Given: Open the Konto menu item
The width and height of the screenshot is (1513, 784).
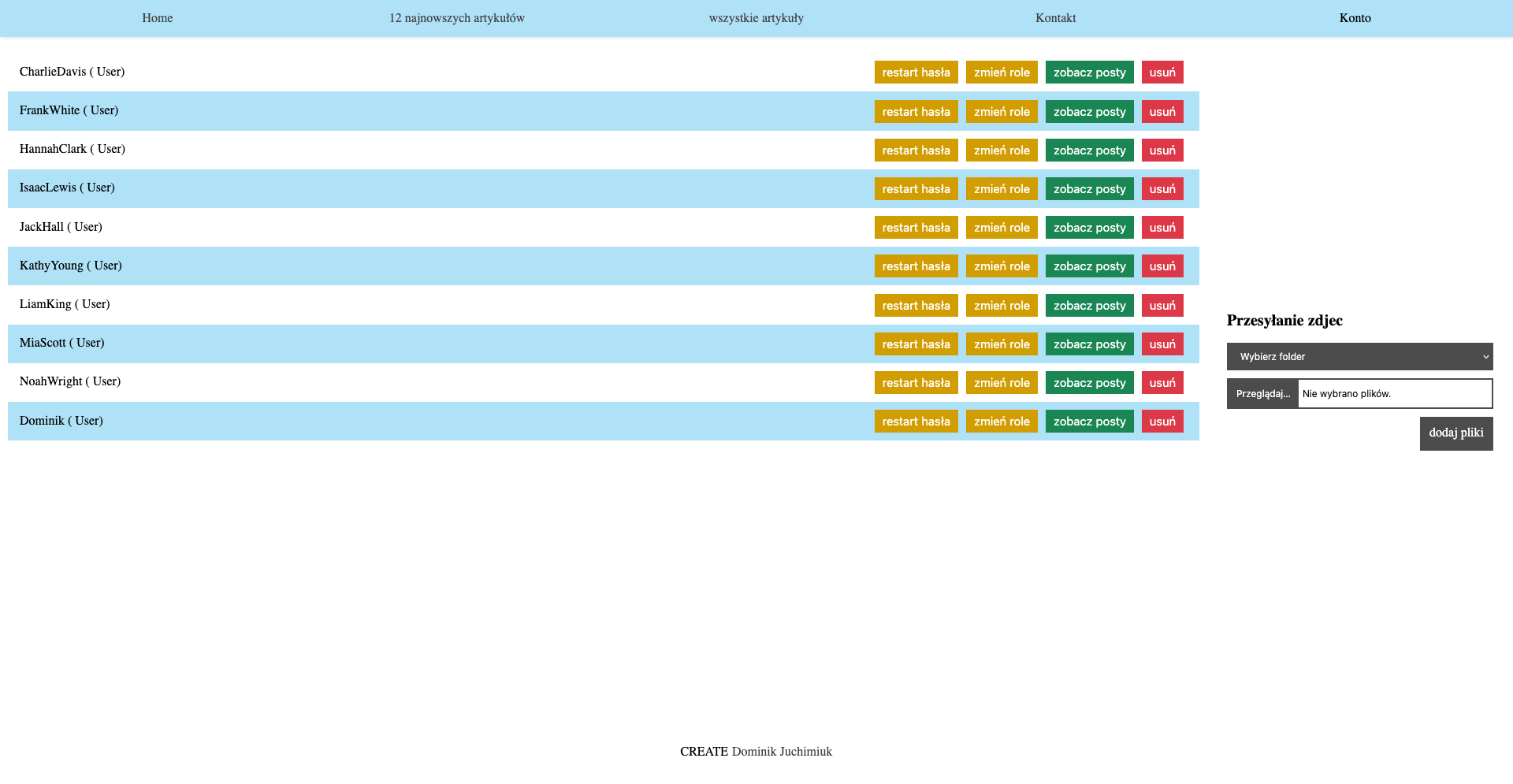Looking at the screenshot, I should click(1355, 18).
